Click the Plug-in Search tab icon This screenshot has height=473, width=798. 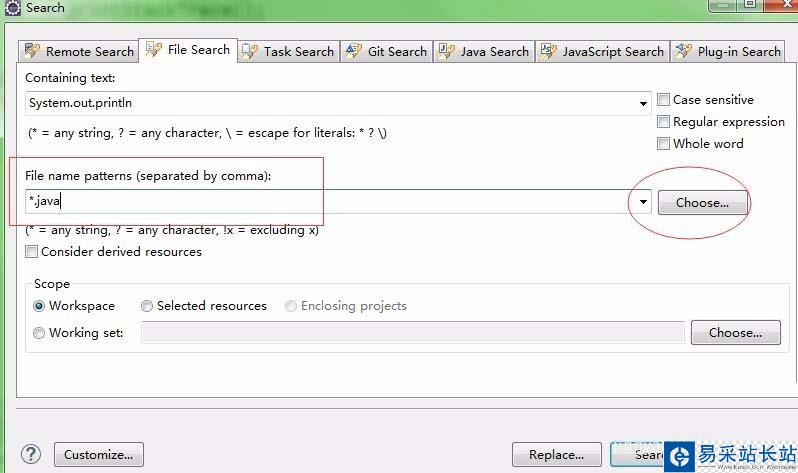pyautogui.click(x=684, y=51)
